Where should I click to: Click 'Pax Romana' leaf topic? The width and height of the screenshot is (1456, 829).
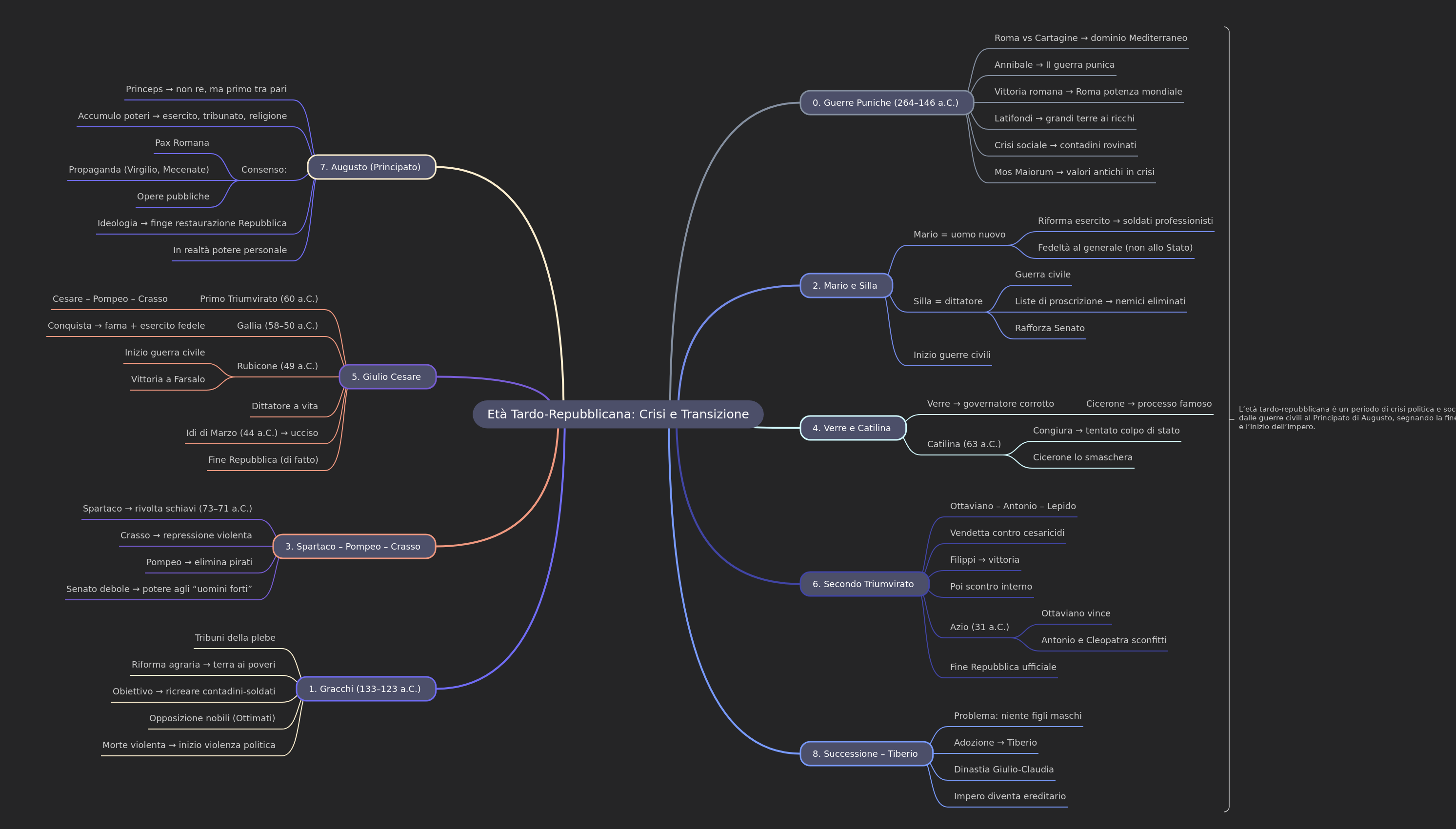pyautogui.click(x=182, y=143)
